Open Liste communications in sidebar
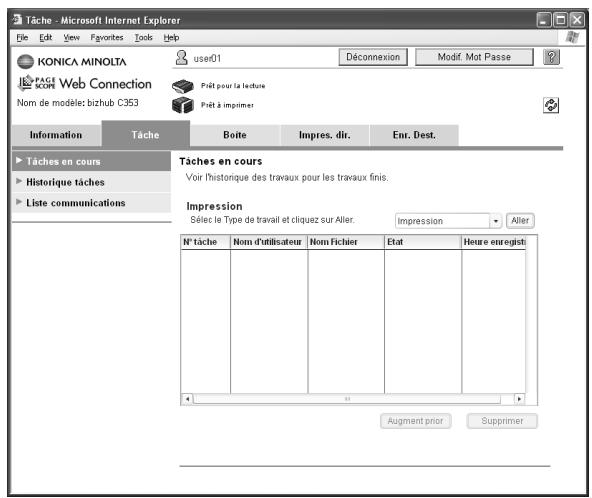This screenshot has width=592, height=498. tap(91, 203)
